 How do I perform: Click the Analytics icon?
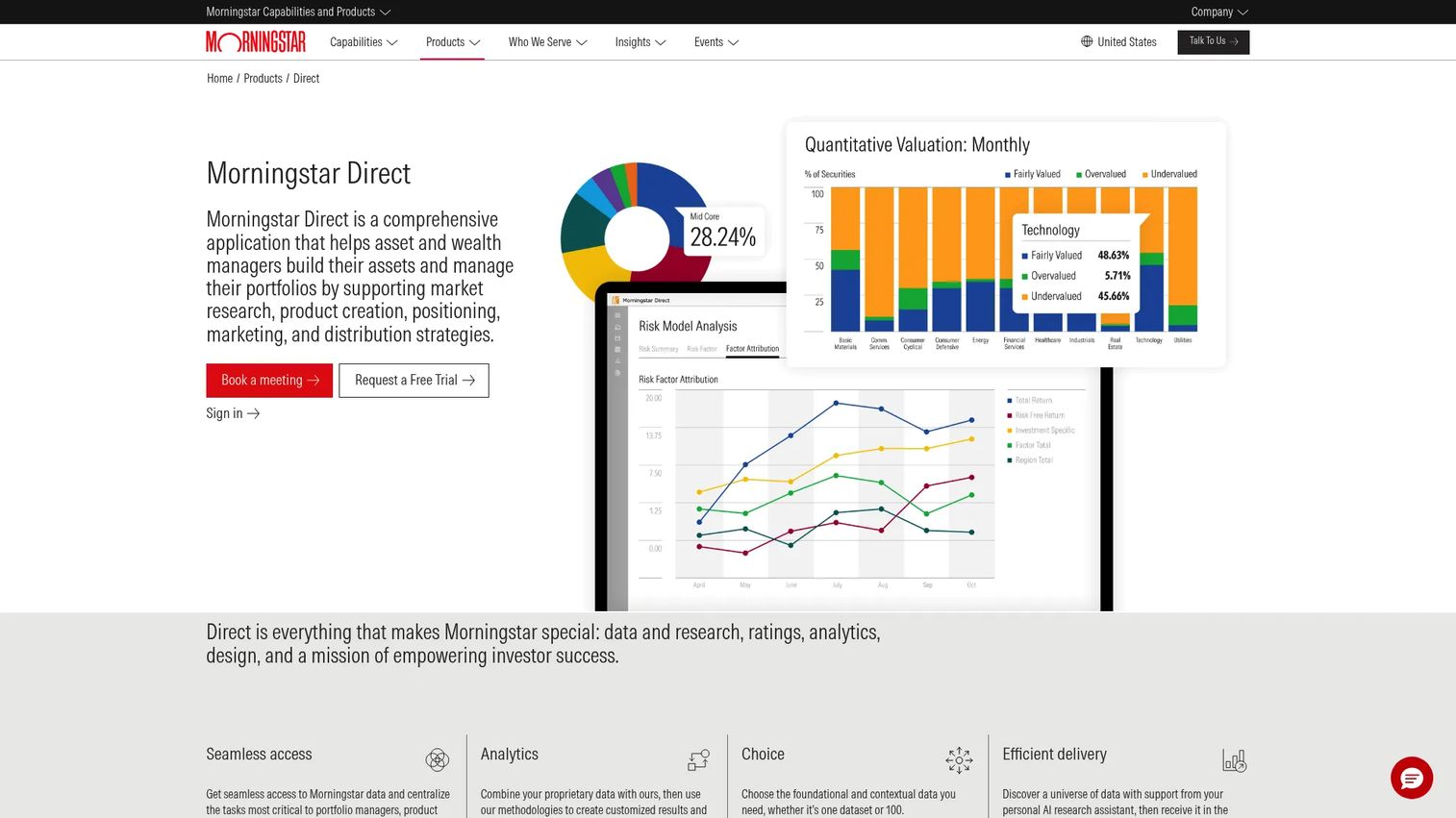pyautogui.click(x=699, y=760)
